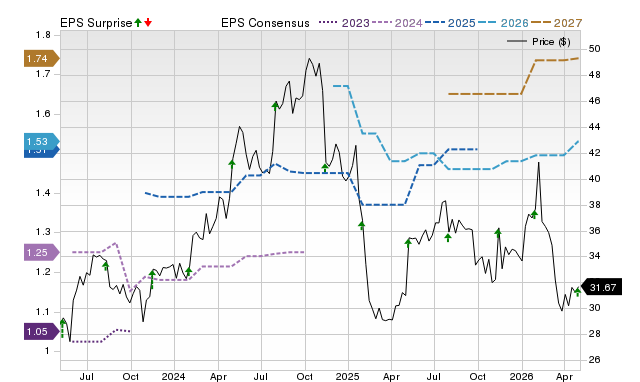
Task: Toggle the 2026 consensus legend entry
Action: pos(503,23)
